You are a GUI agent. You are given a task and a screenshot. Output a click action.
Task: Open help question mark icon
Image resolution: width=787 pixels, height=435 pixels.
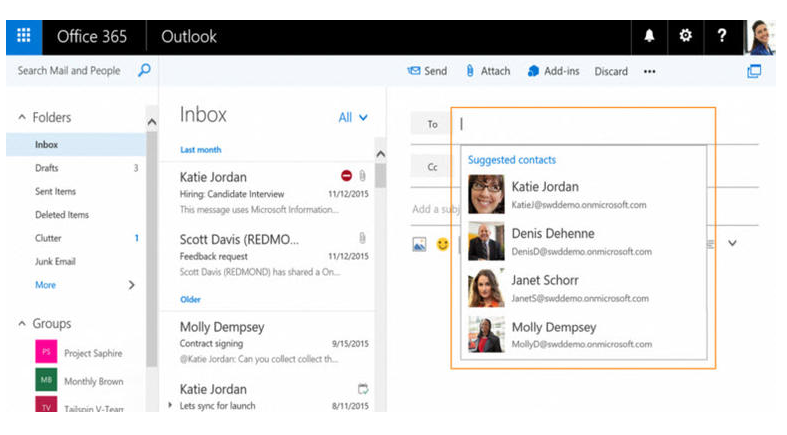click(x=722, y=36)
